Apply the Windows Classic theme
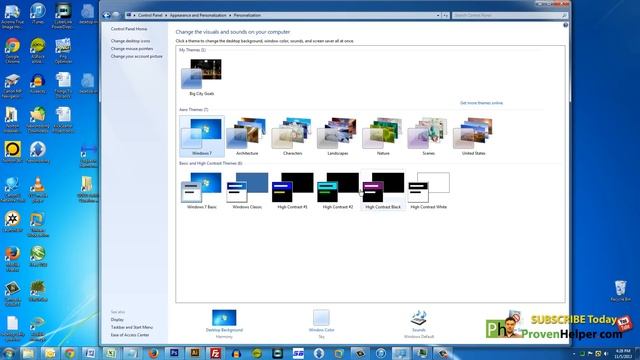This screenshot has width=640, height=360. [x=247, y=190]
